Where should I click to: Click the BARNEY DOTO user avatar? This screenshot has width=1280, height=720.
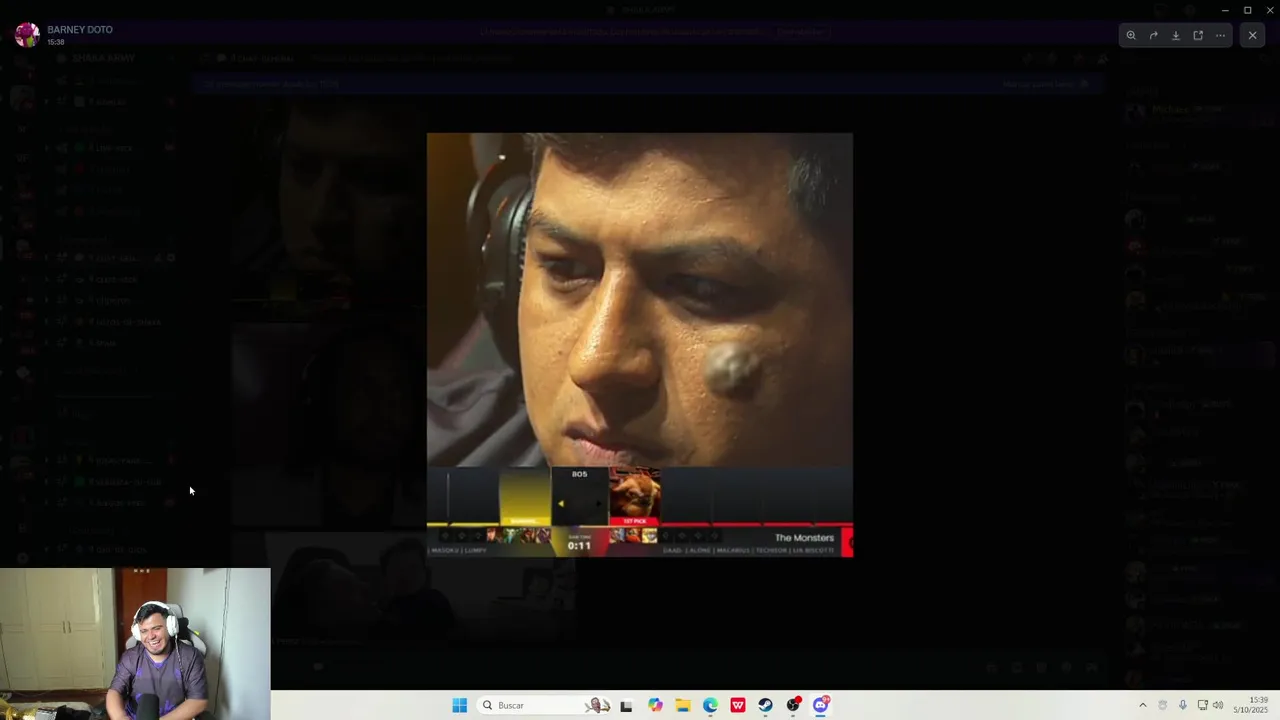pyautogui.click(x=28, y=35)
